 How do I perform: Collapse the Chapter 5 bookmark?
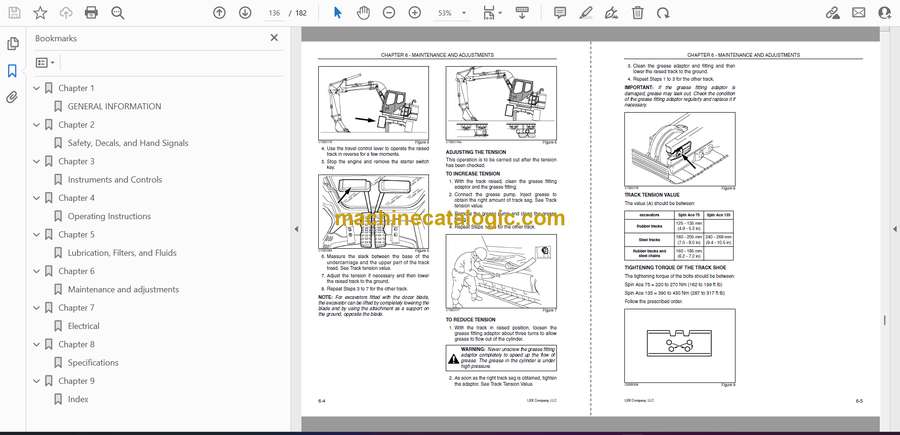[x=37, y=235]
